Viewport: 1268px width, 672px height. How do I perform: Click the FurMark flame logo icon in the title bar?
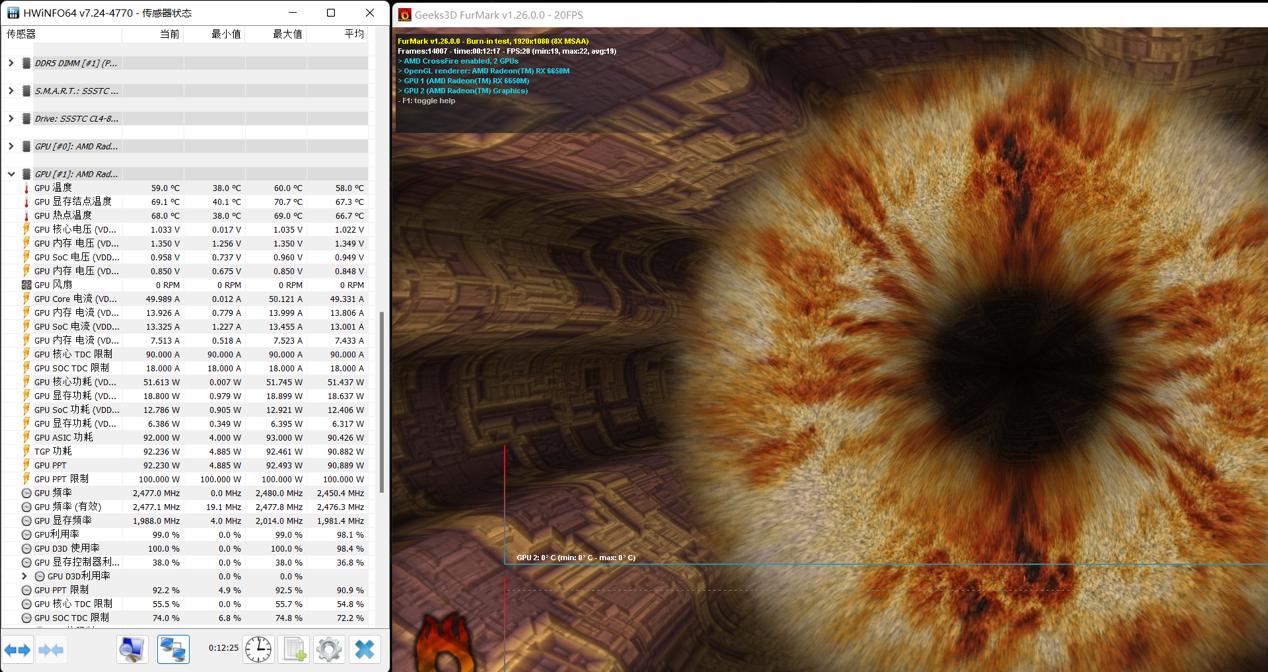click(x=405, y=15)
